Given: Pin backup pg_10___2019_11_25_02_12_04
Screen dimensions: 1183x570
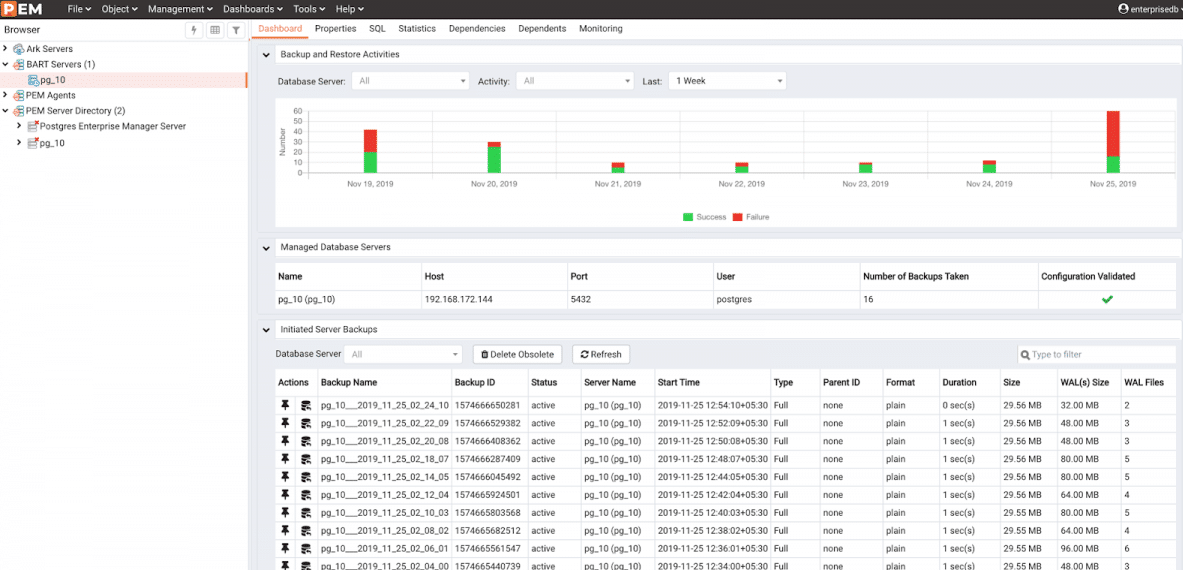Looking at the screenshot, I should pyautogui.click(x=285, y=495).
